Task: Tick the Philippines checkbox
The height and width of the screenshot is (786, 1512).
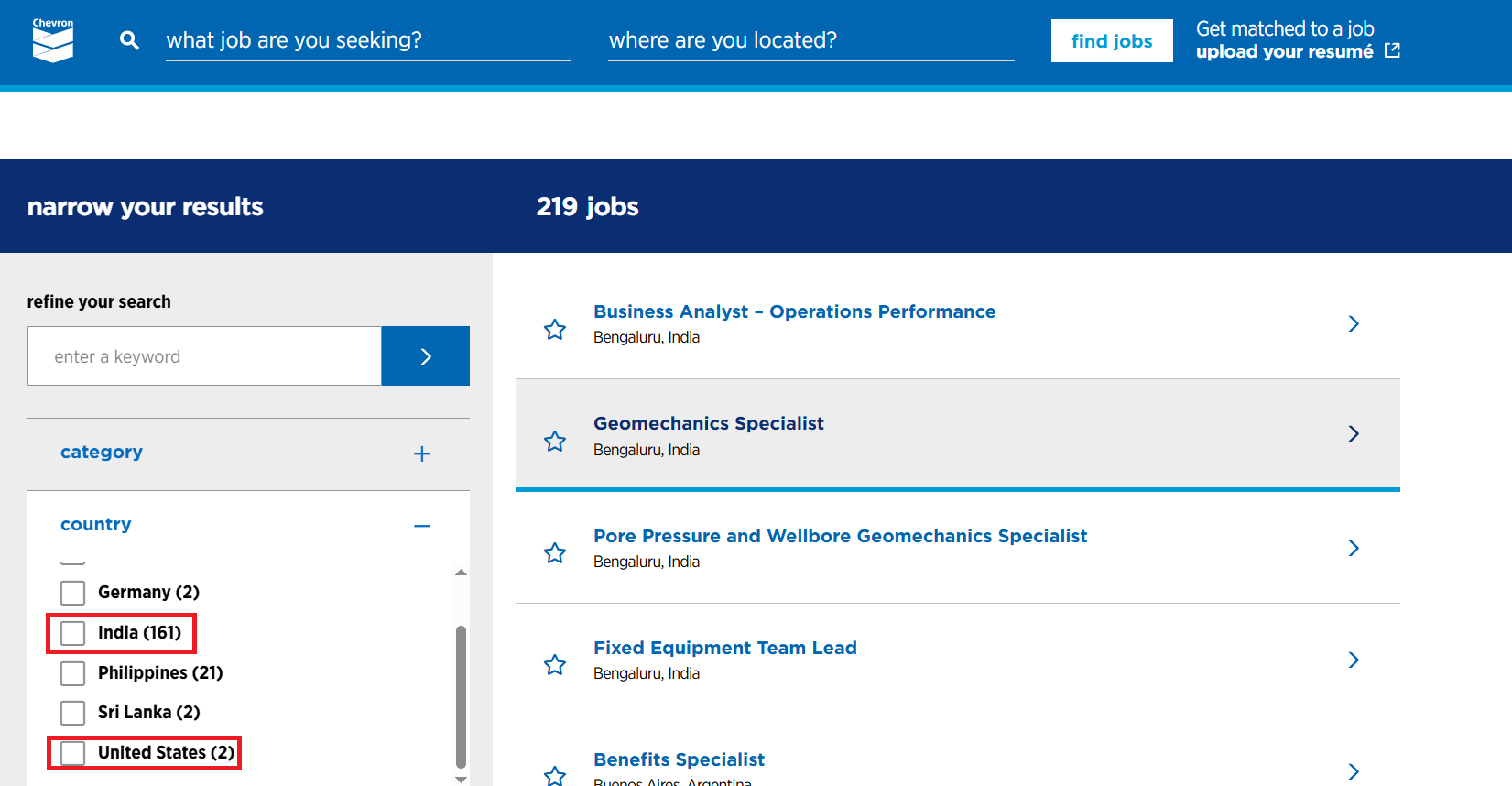Action: 73,673
